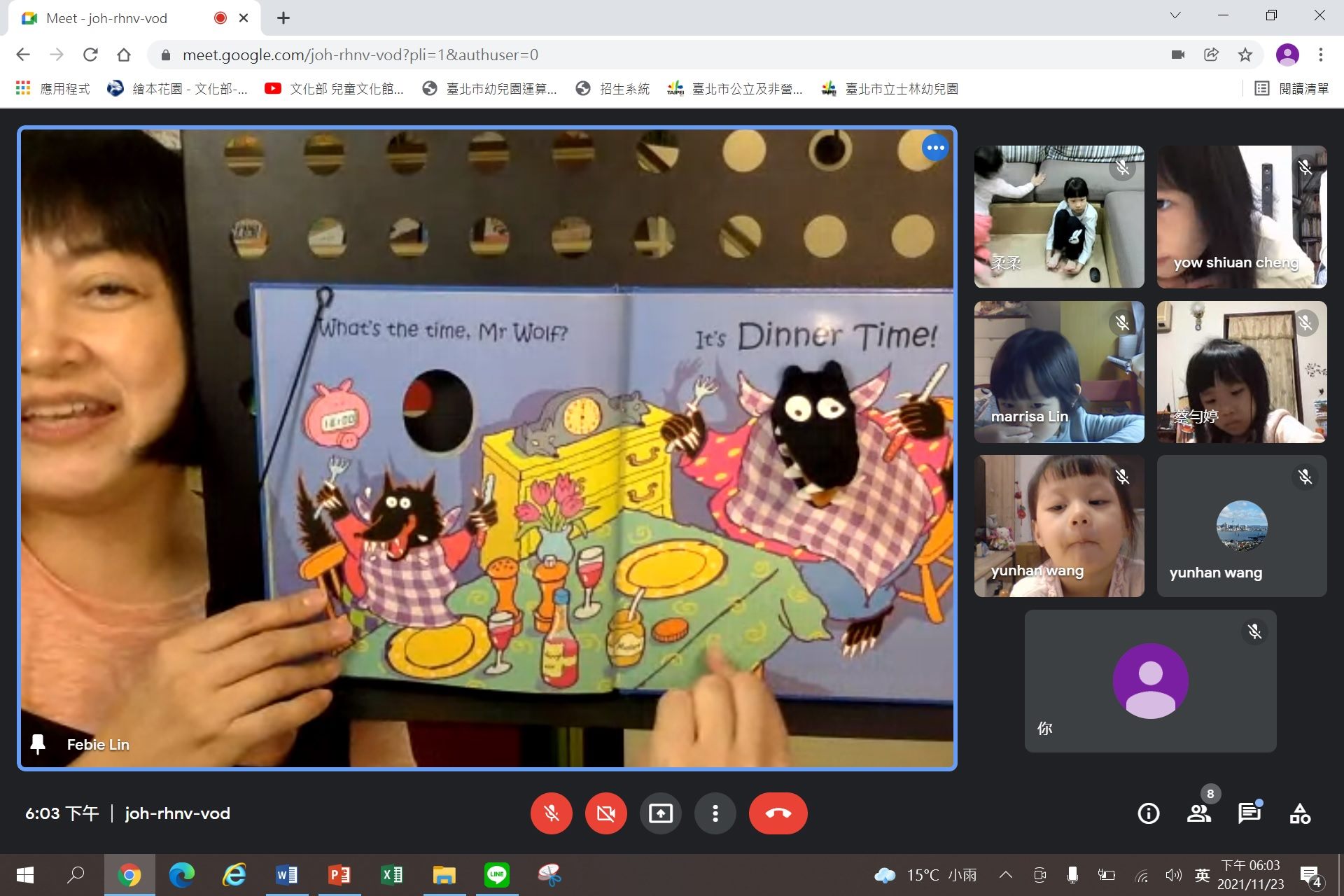Screen dimensions: 1344x896
Task: Open the Chrome three-dot menu
Action: coord(1321,55)
